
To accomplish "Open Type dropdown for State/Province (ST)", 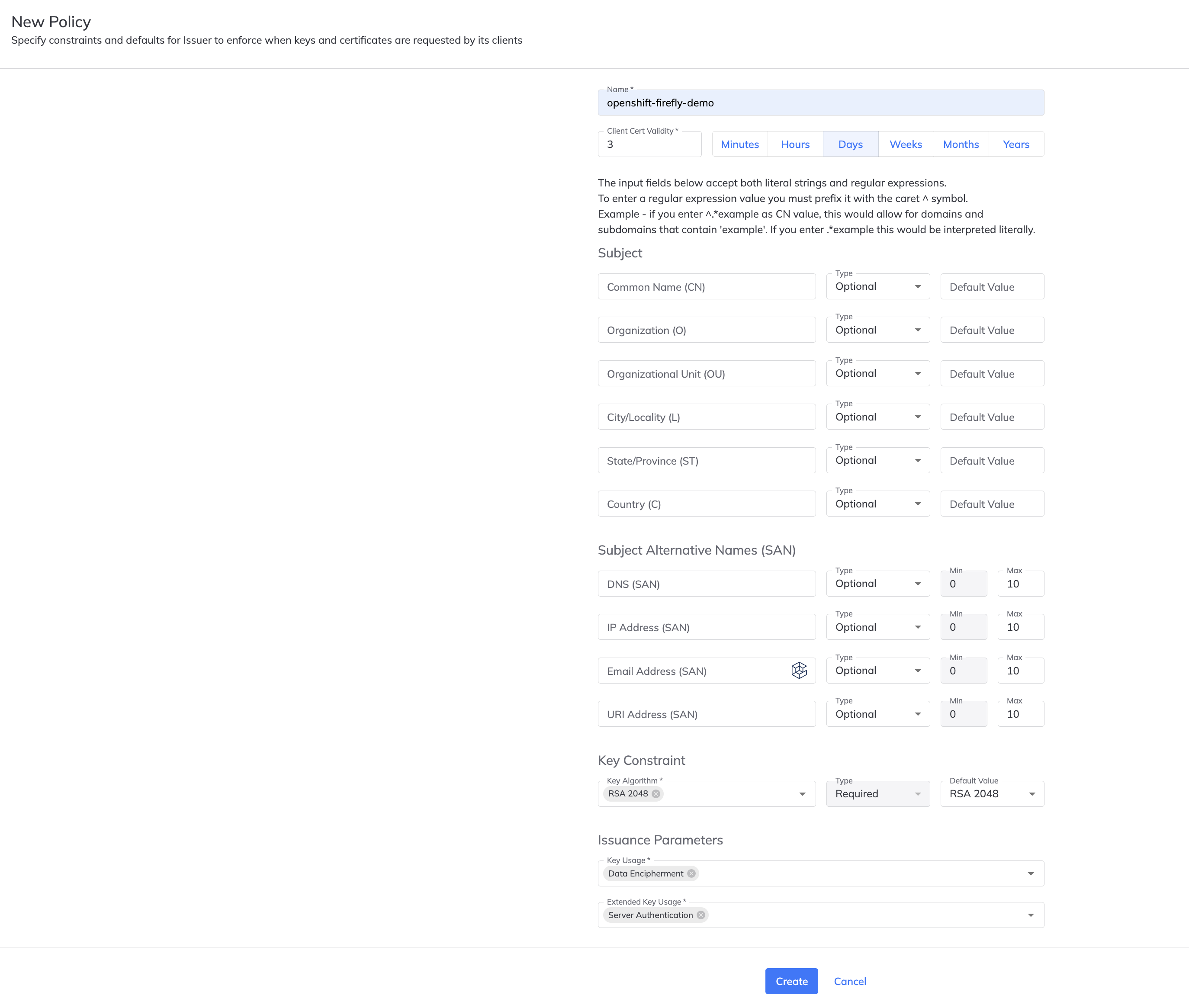I will pyautogui.click(x=878, y=460).
